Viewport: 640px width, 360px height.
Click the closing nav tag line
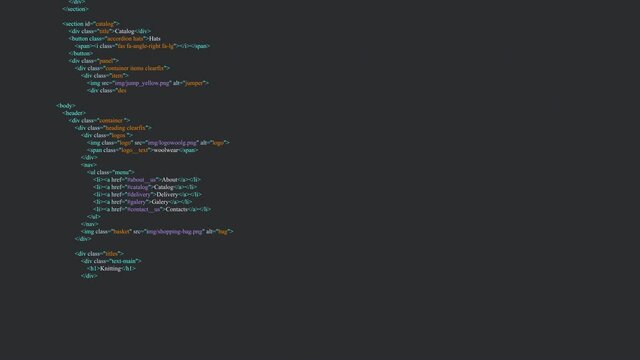(89, 224)
